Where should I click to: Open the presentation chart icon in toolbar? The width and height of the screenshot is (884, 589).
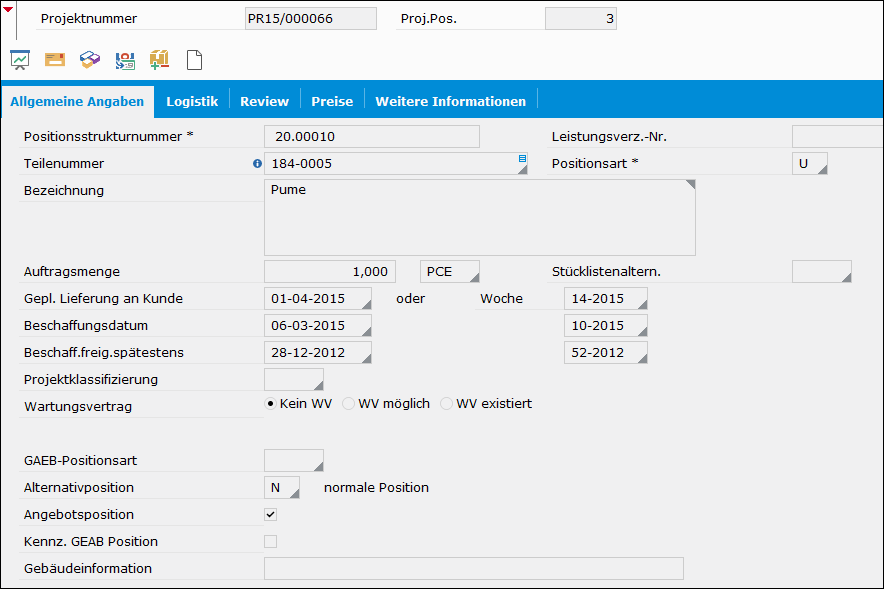pyautogui.click(x=20, y=60)
